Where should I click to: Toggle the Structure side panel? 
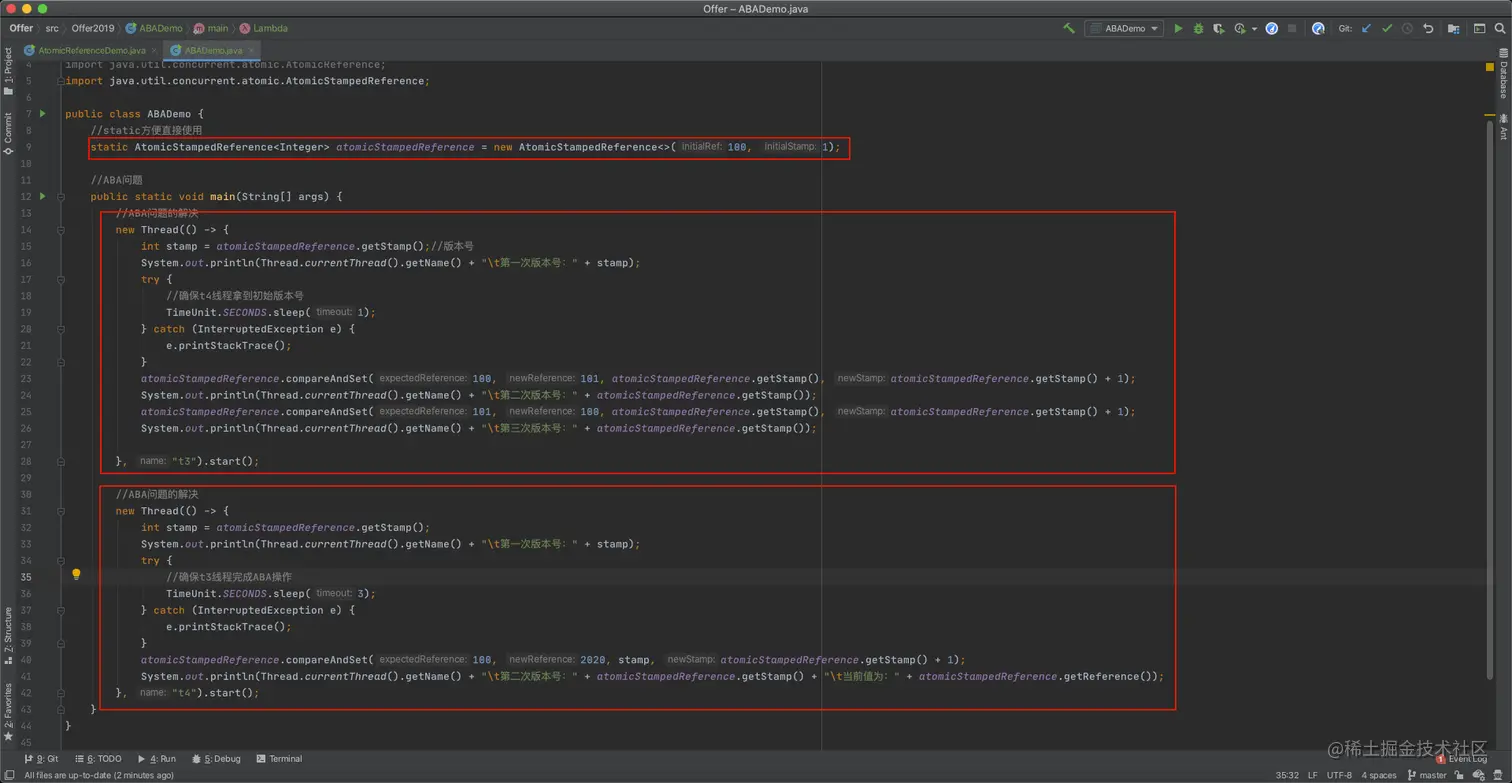8,635
